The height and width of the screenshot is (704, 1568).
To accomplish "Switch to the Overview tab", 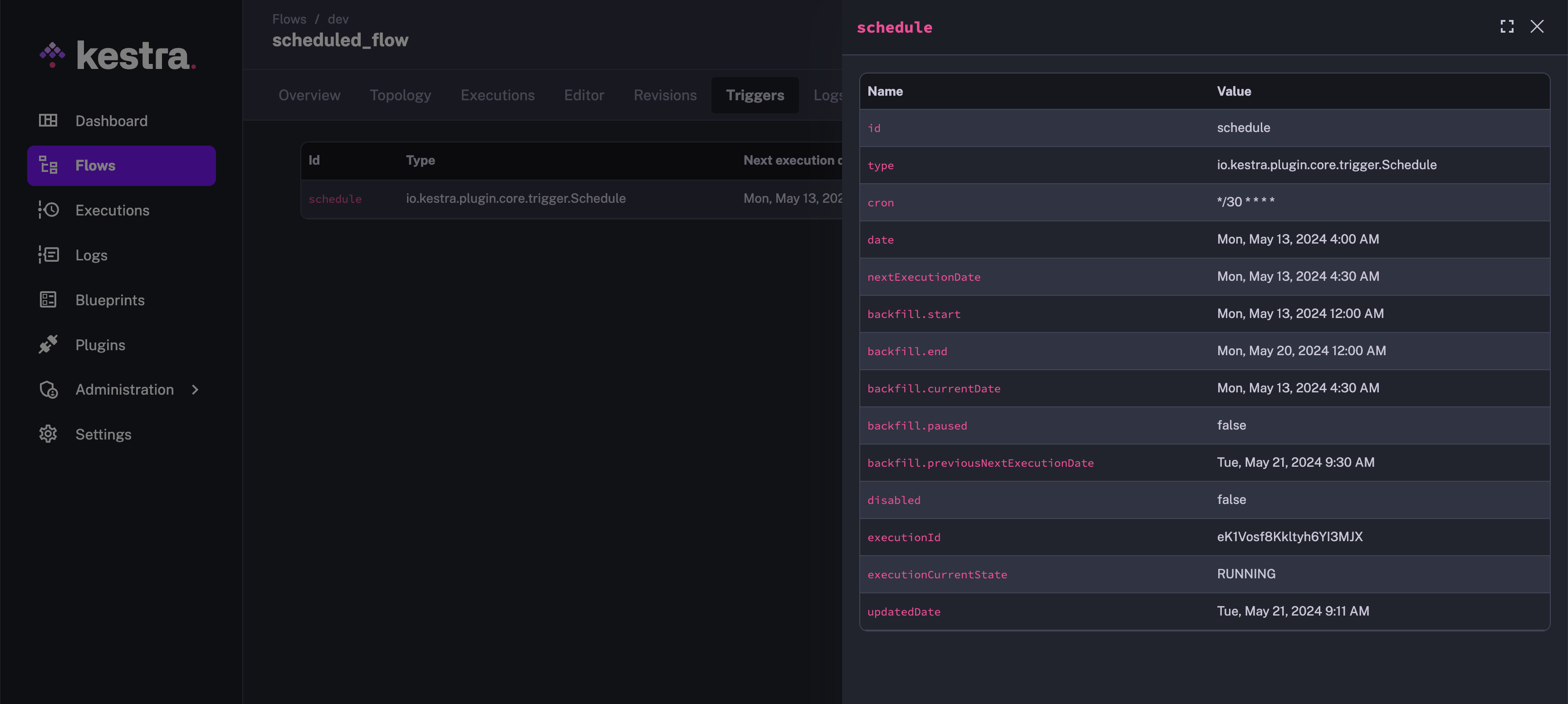I will pyautogui.click(x=309, y=95).
